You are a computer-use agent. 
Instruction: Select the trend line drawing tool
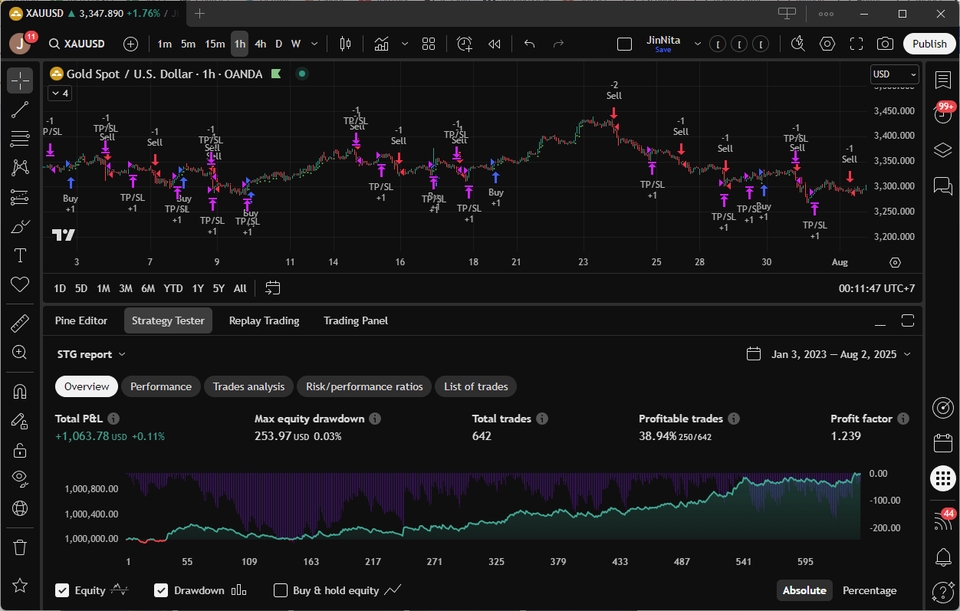pyautogui.click(x=20, y=110)
